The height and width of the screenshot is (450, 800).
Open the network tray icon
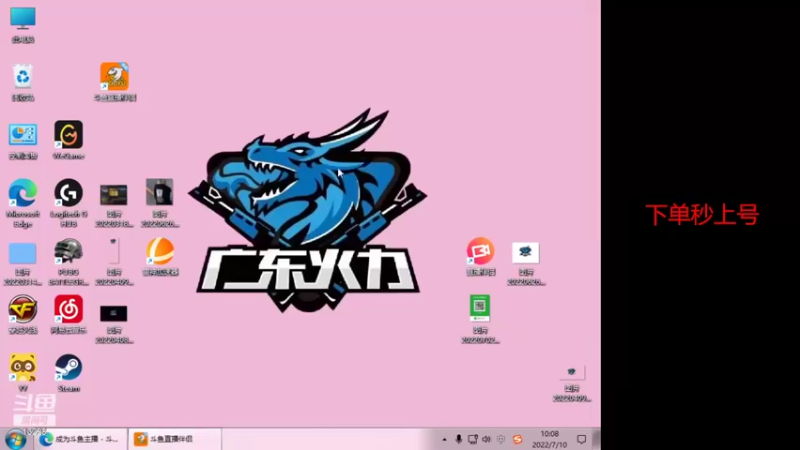pos(473,439)
